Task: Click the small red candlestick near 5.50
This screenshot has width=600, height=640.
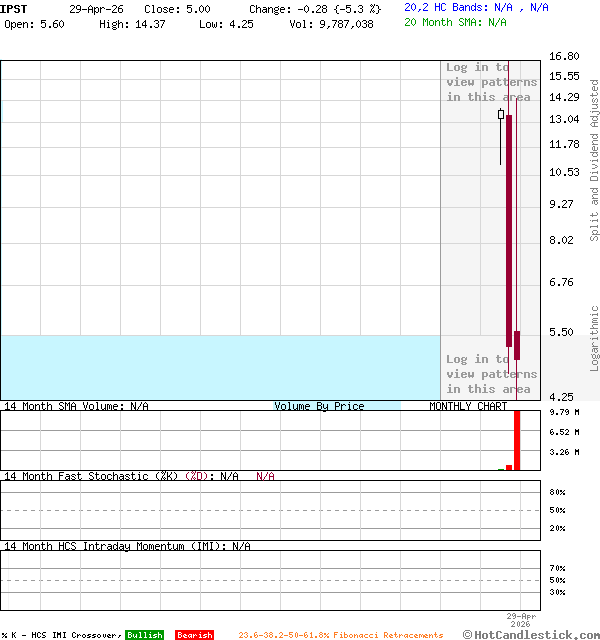Action: pyautogui.click(x=517, y=344)
